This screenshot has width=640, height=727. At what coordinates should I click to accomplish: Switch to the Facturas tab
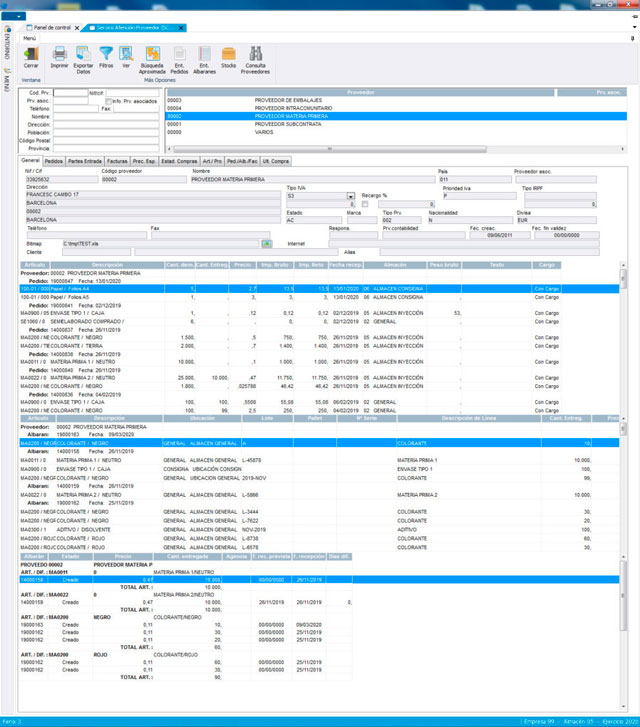tap(117, 160)
